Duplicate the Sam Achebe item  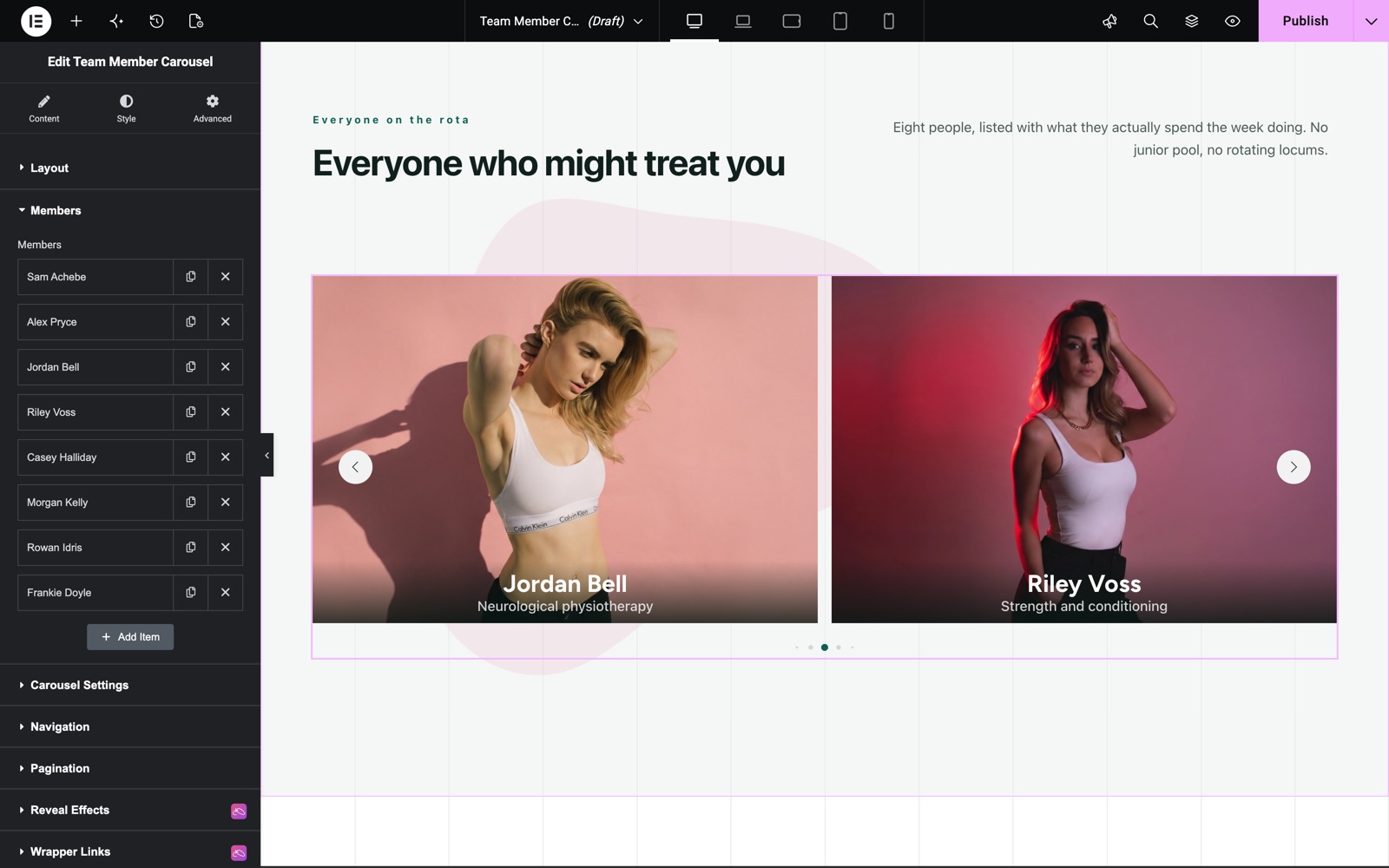(191, 277)
